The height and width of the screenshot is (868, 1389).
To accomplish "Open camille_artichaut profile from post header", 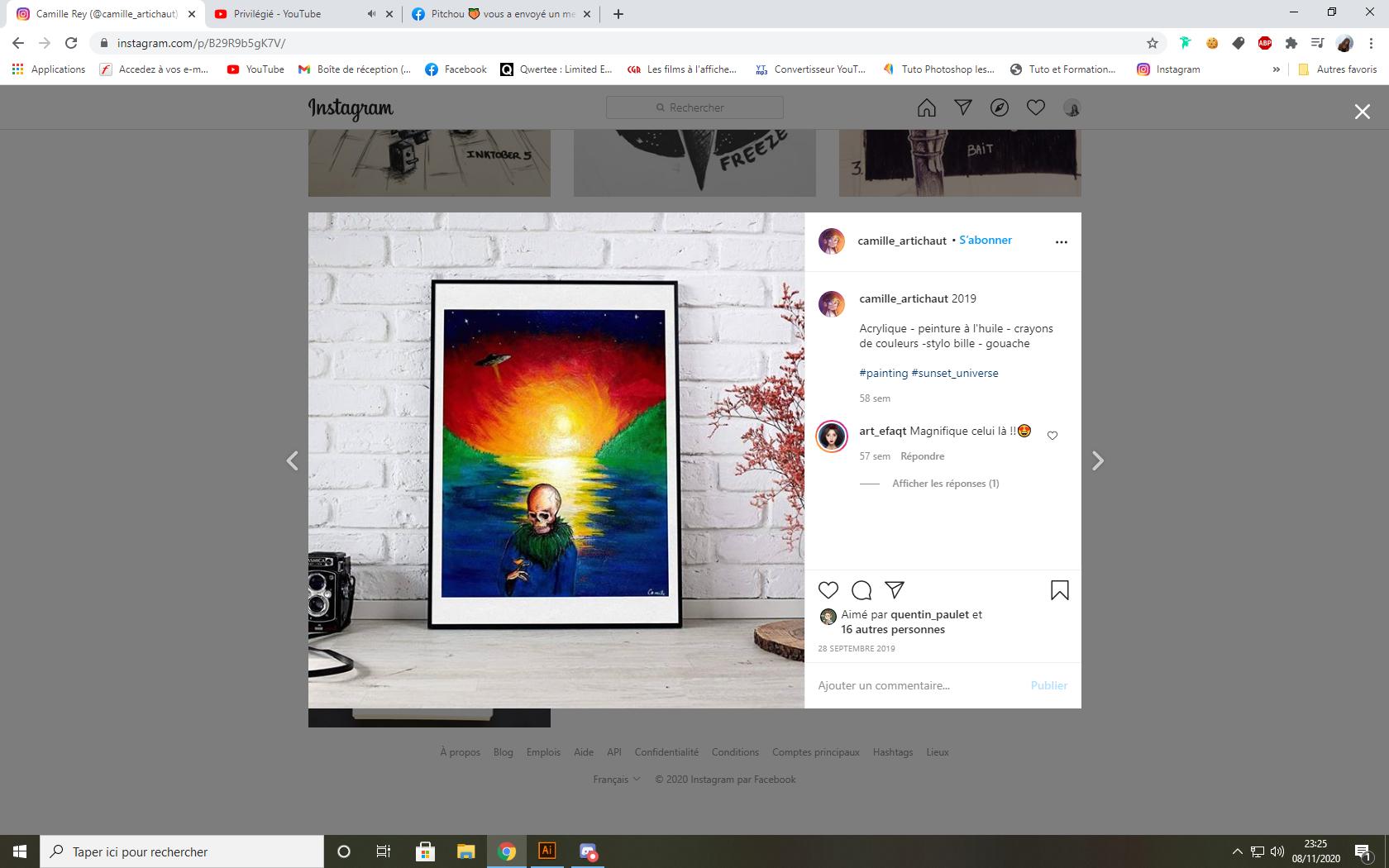I will [902, 241].
